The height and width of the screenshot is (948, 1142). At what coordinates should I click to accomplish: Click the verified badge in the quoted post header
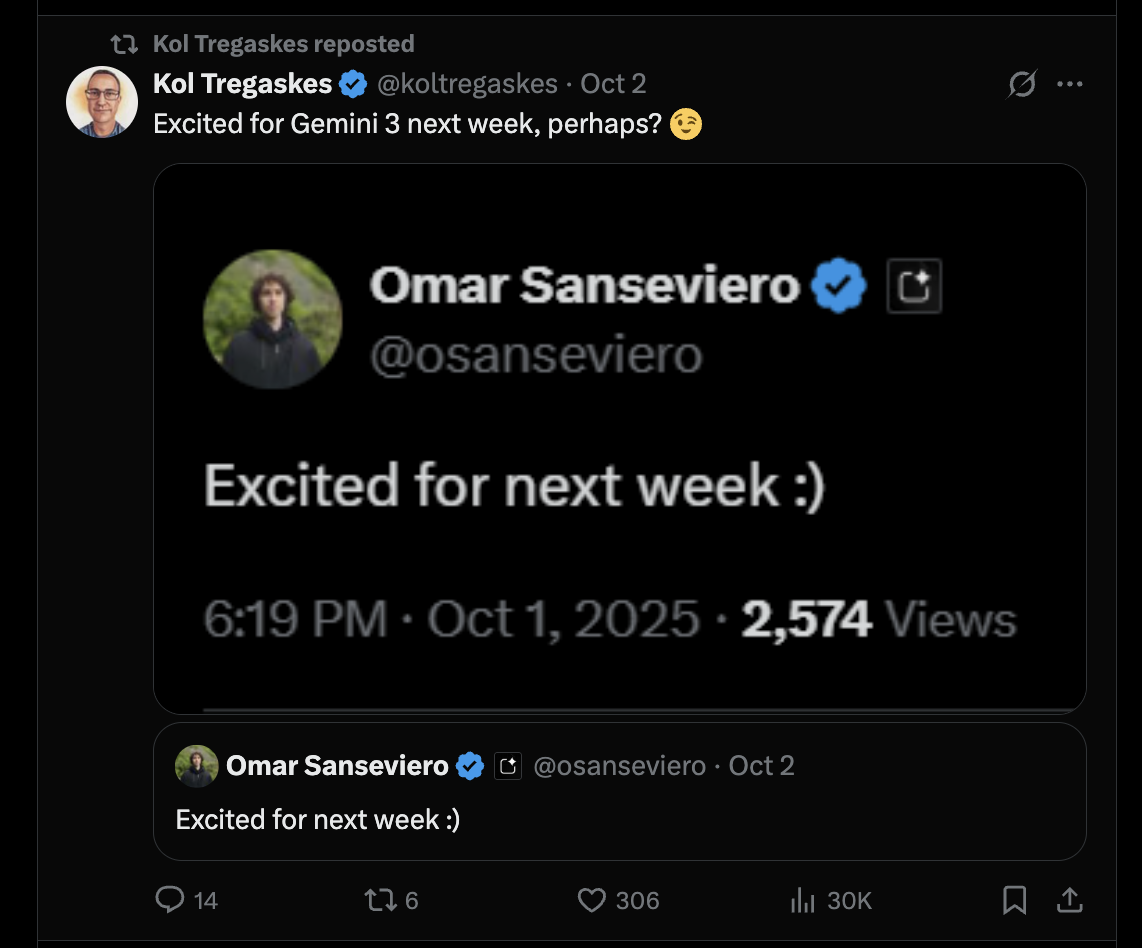click(470, 767)
